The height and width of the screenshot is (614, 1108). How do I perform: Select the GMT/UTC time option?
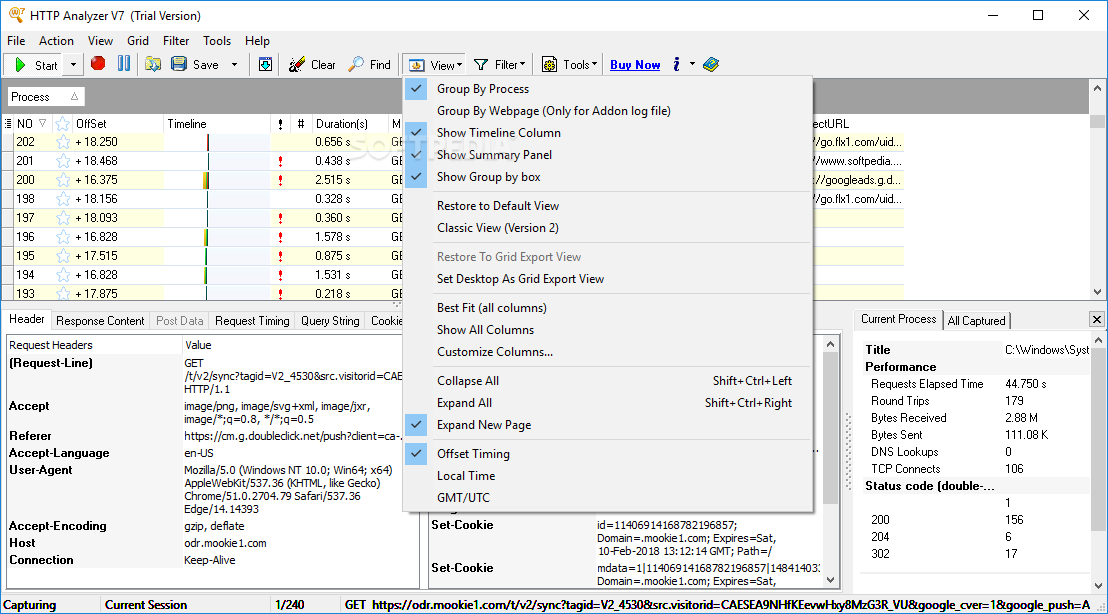pos(463,497)
